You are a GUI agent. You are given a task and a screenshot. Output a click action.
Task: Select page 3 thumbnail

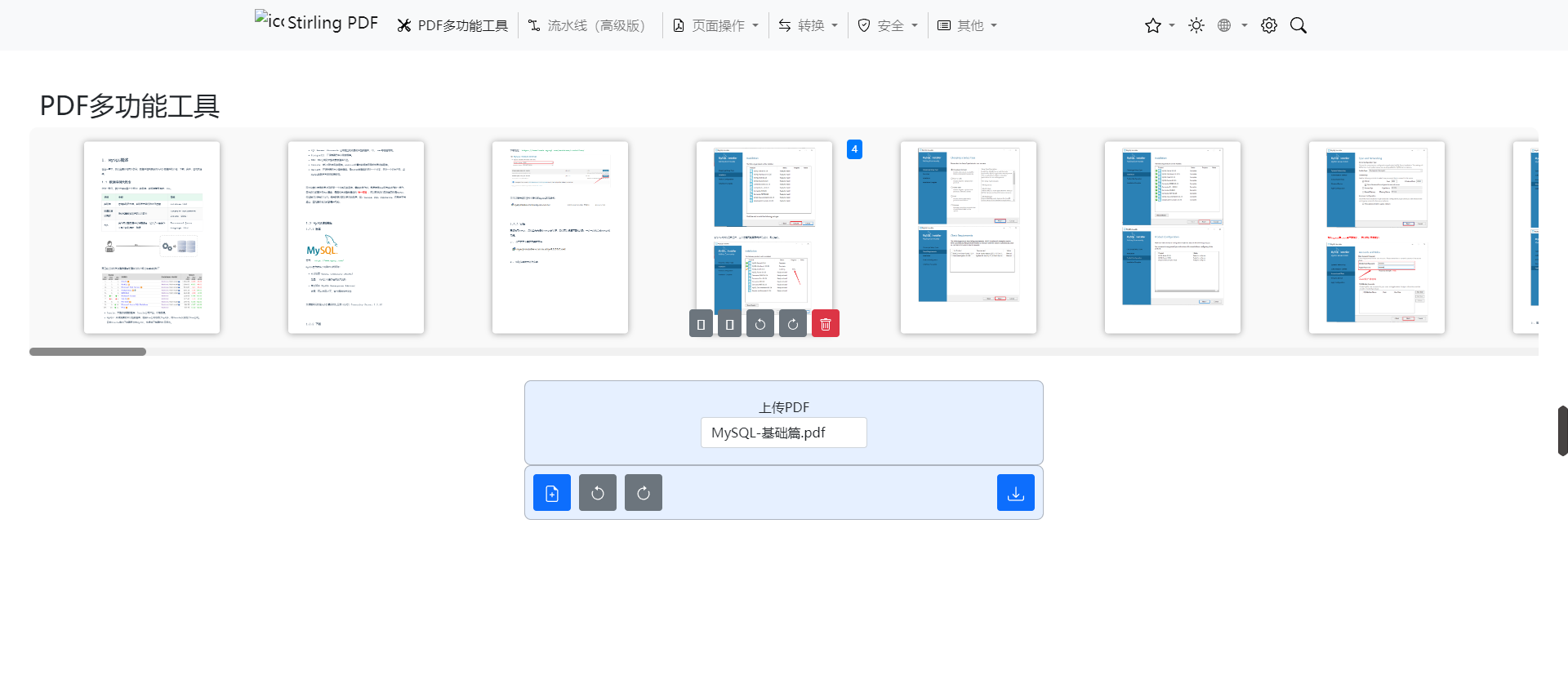560,237
